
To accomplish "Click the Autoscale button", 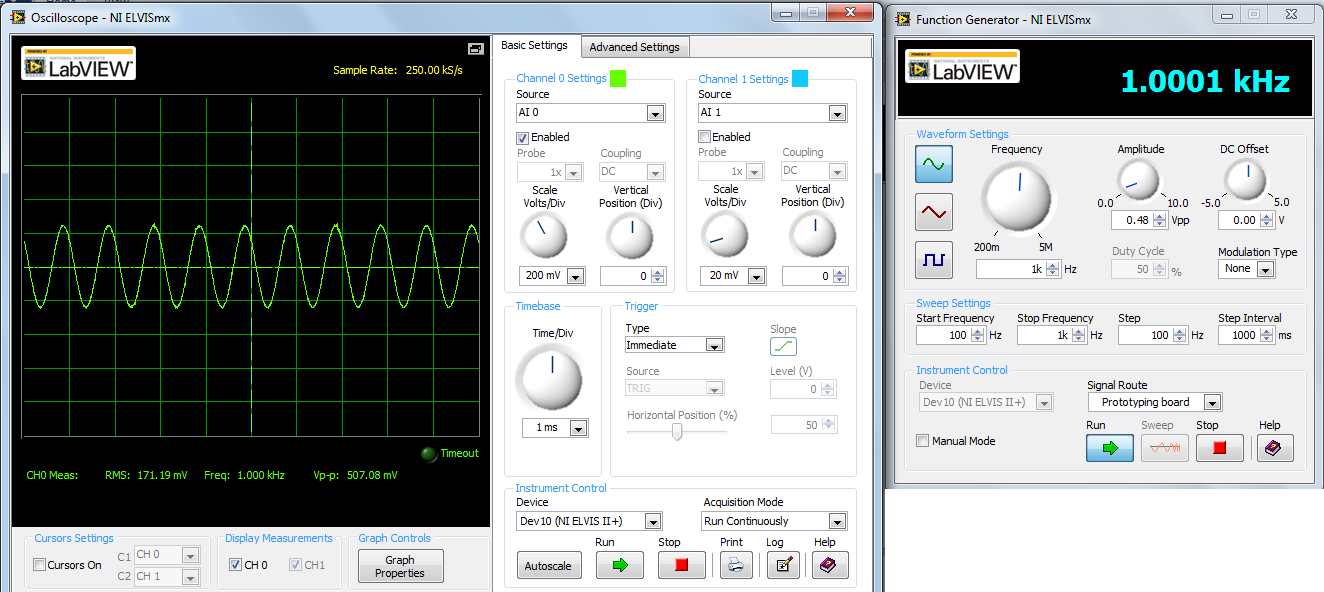I will (548, 566).
